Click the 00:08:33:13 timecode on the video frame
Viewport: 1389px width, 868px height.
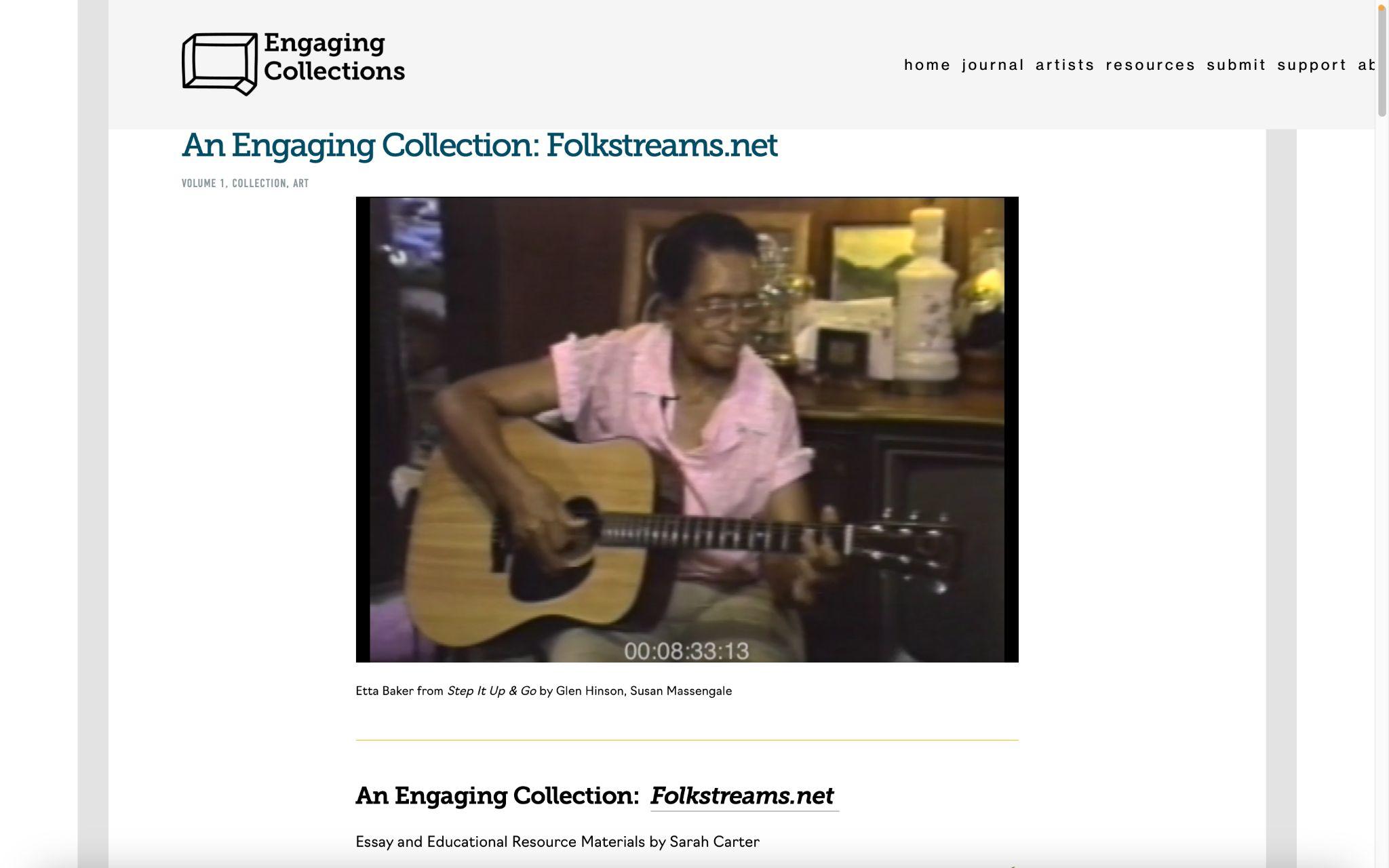pyautogui.click(x=686, y=651)
